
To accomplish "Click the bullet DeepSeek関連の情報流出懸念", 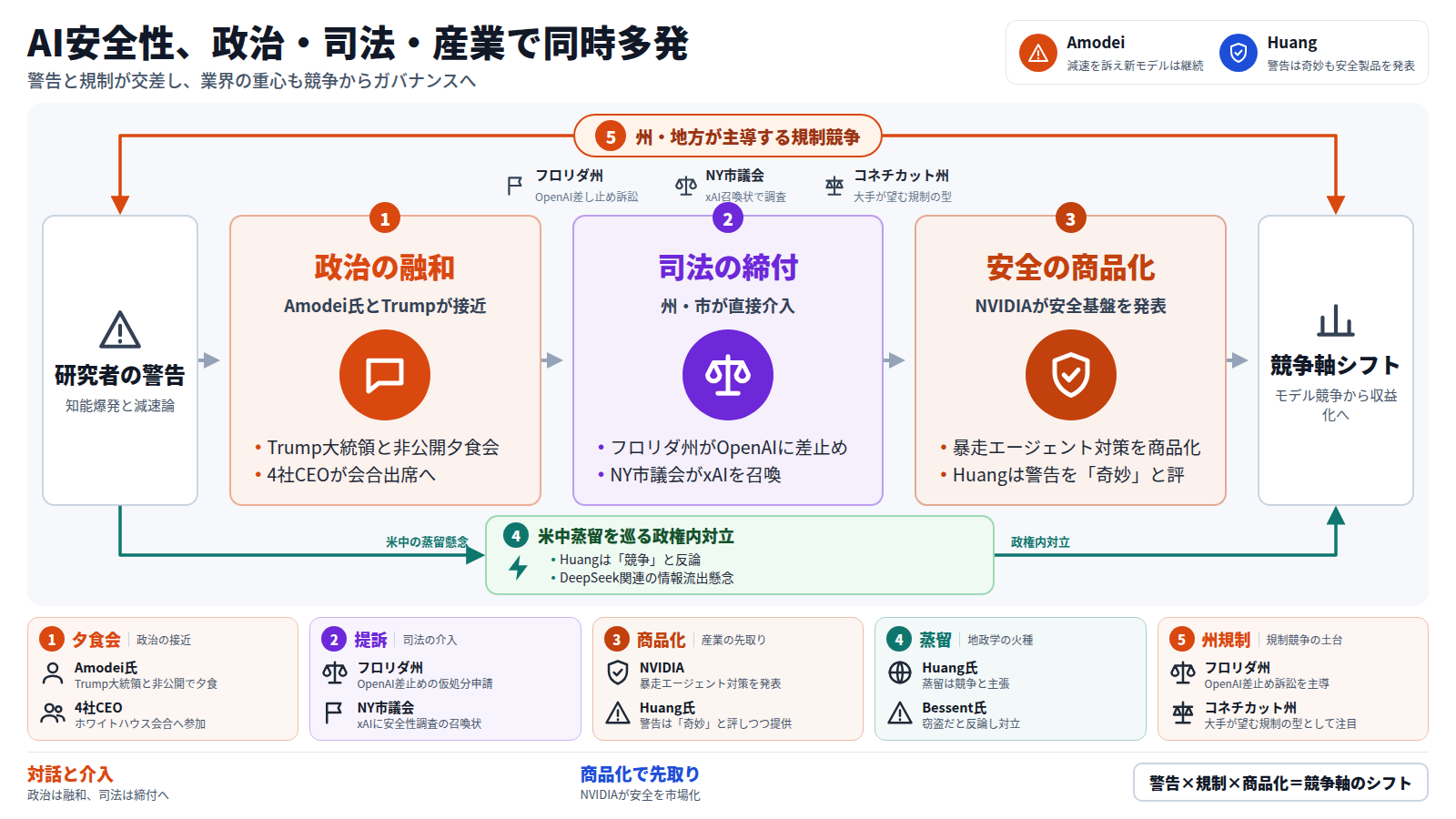I will (642, 578).
